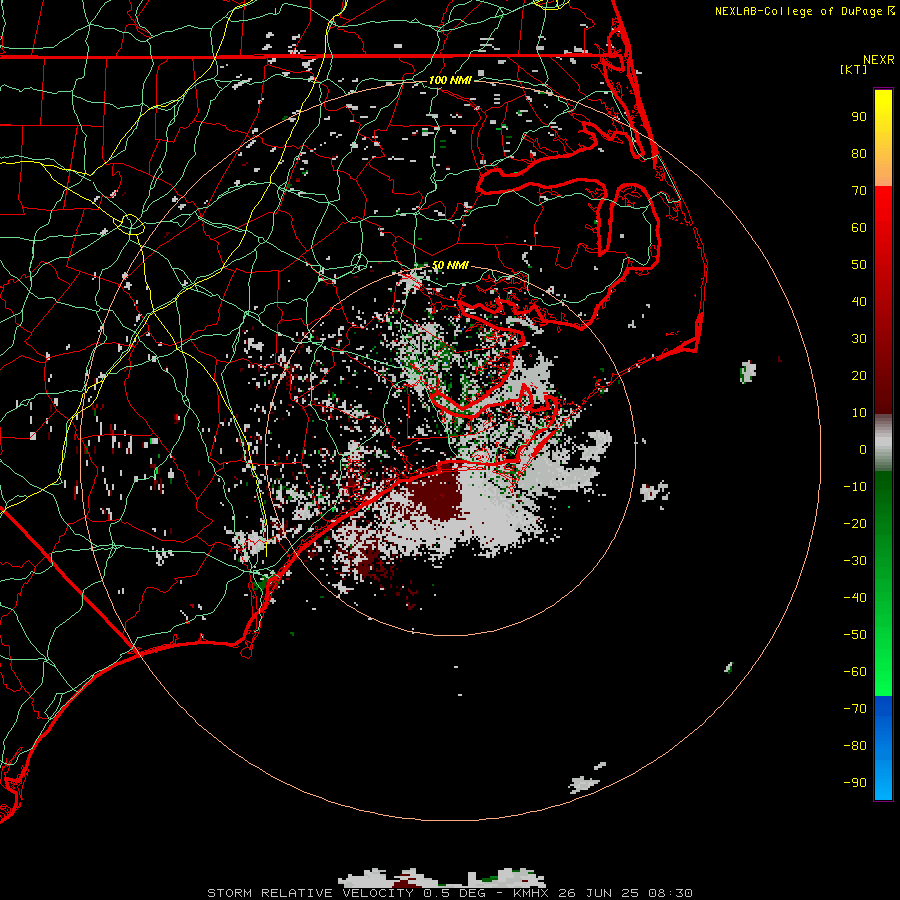
Task: Click the 70 value on the velocity scale
Action: (859, 191)
